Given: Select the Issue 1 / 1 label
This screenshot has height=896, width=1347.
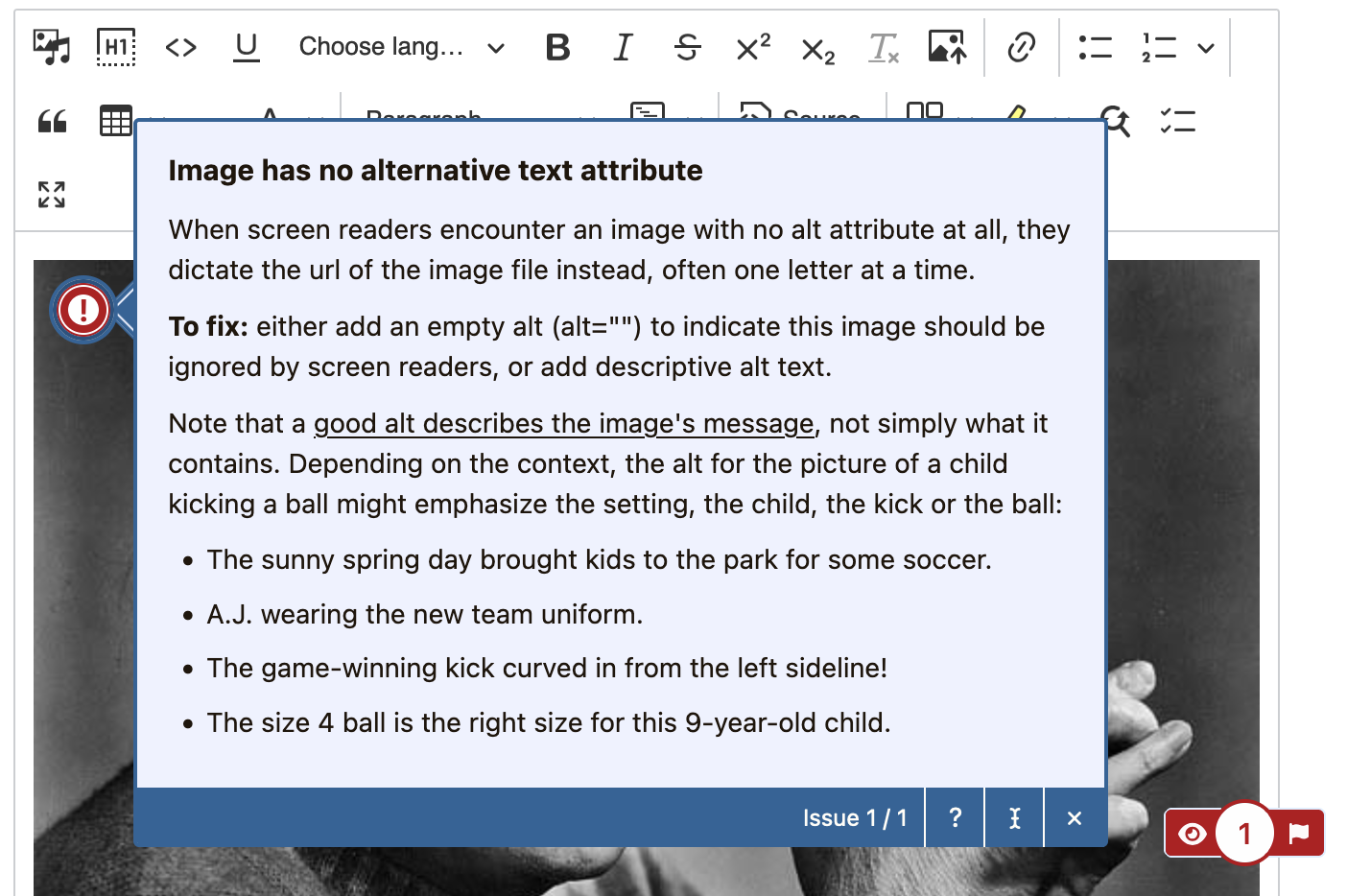Looking at the screenshot, I should click(x=854, y=818).
